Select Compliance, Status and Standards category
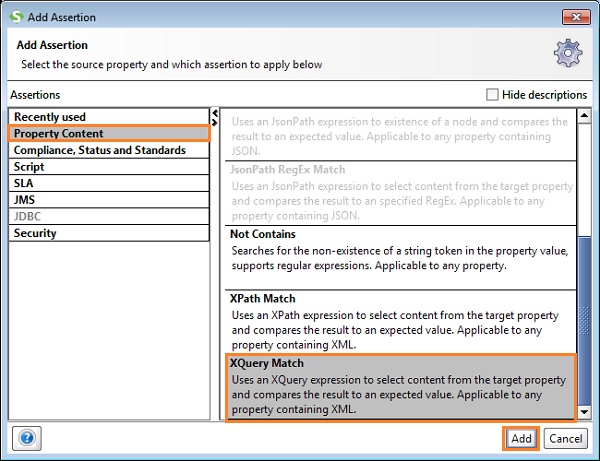This screenshot has height=461, width=600. [x=109, y=150]
